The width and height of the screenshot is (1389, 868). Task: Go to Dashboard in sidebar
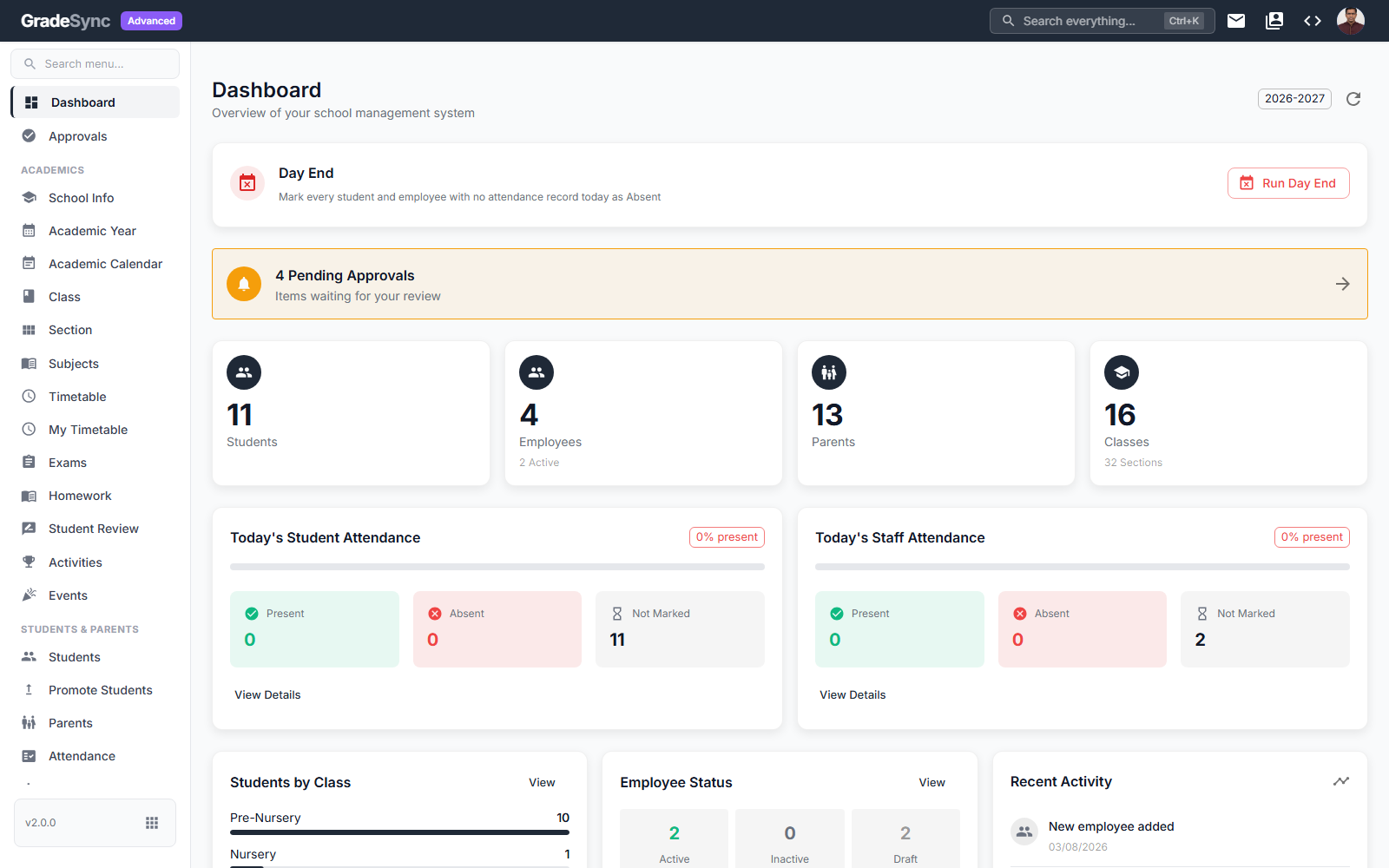click(x=95, y=102)
